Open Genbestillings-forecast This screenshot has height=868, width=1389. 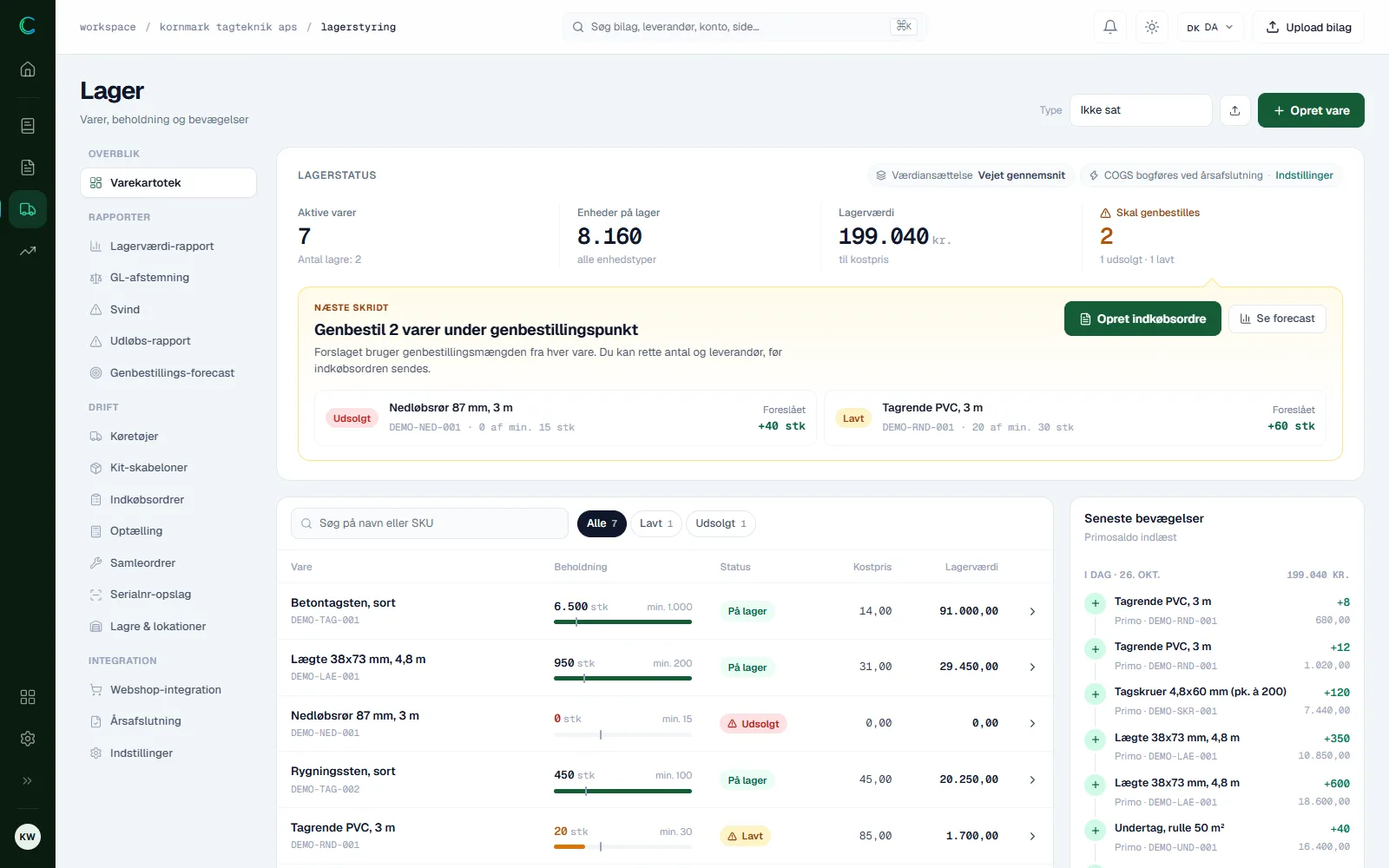pyautogui.click(x=168, y=373)
